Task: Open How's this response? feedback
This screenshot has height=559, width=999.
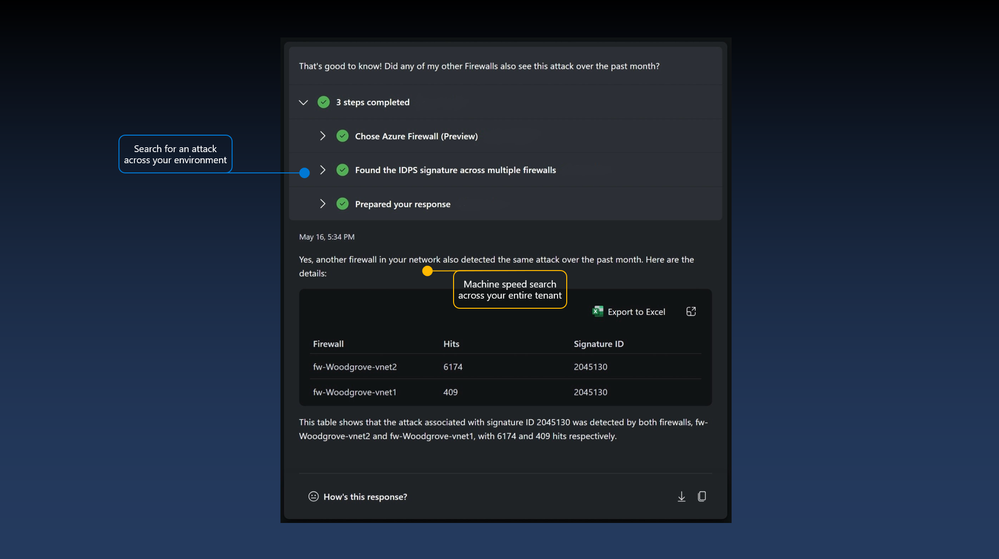Action: (x=365, y=497)
